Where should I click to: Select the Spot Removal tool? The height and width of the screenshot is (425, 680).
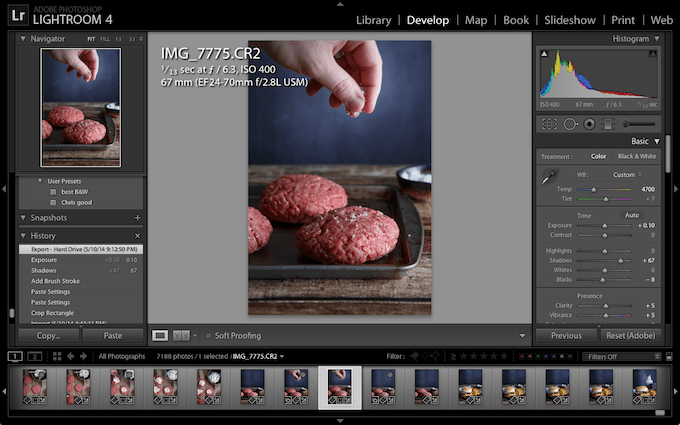click(x=570, y=124)
